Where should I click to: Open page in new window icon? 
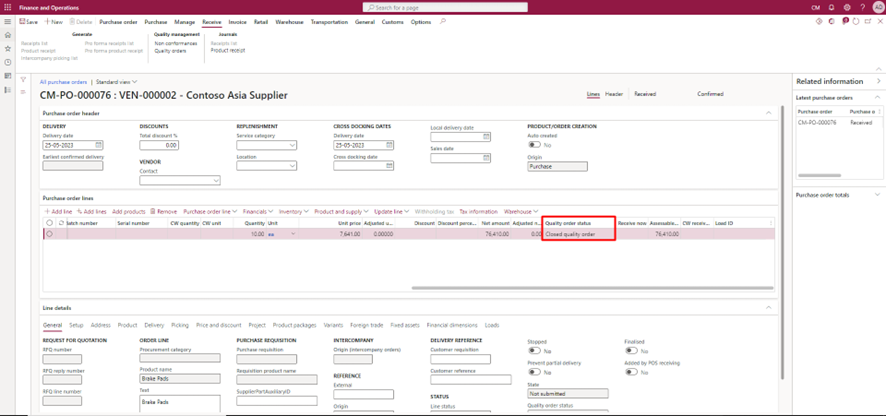(x=867, y=21)
